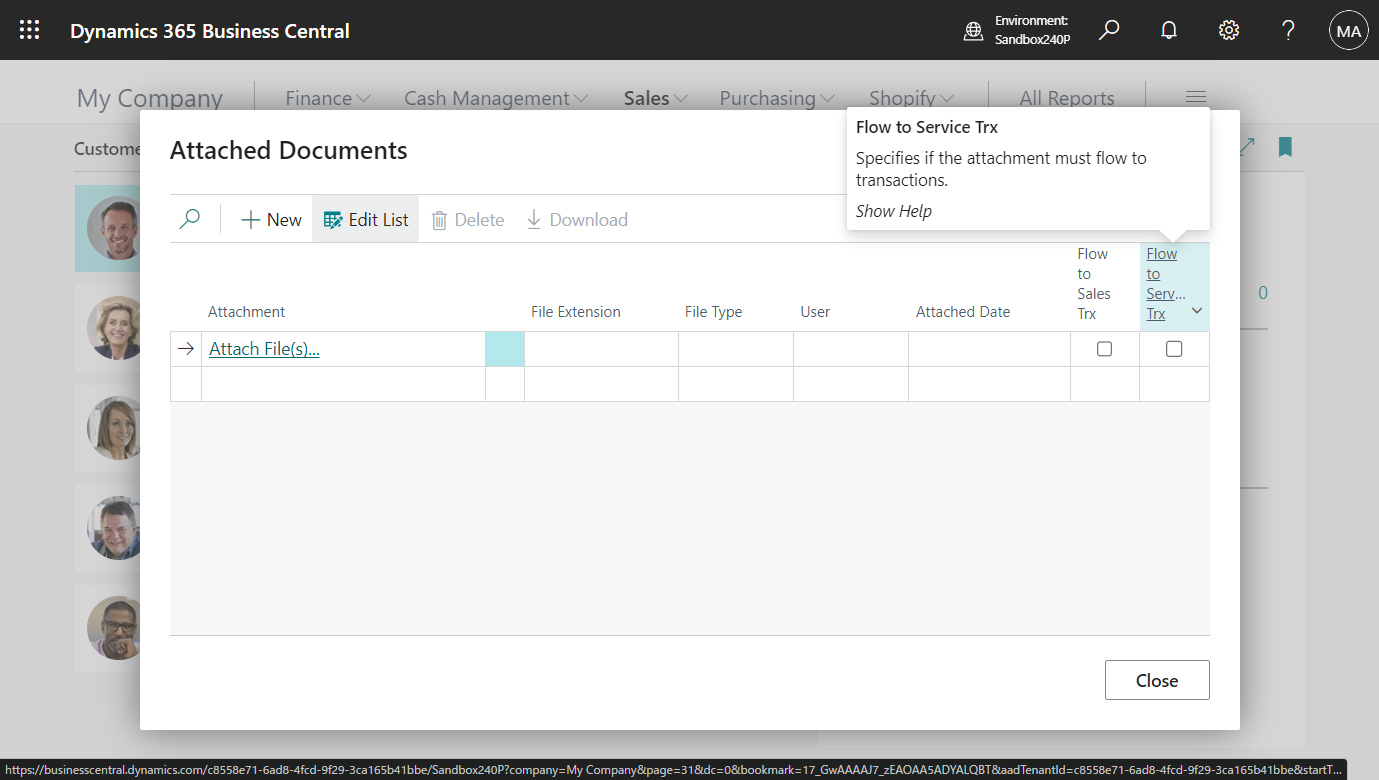Viewport: 1379px width, 780px height.
Task: Click the bookmark icon near the dialog
Action: tap(1284, 147)
